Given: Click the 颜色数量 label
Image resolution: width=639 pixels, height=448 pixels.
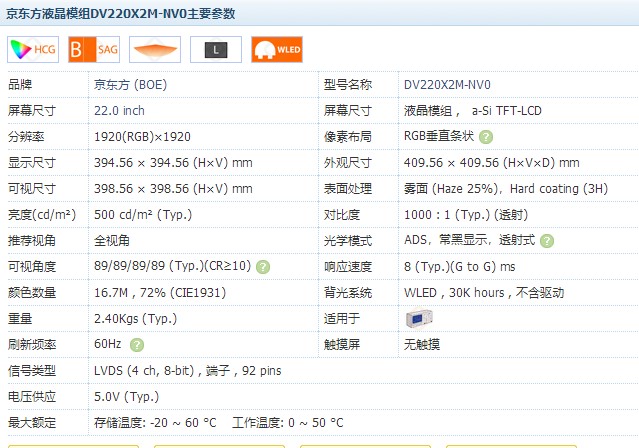Looking at the screenshot, I should pyautogui.click(x=32, y=293).
